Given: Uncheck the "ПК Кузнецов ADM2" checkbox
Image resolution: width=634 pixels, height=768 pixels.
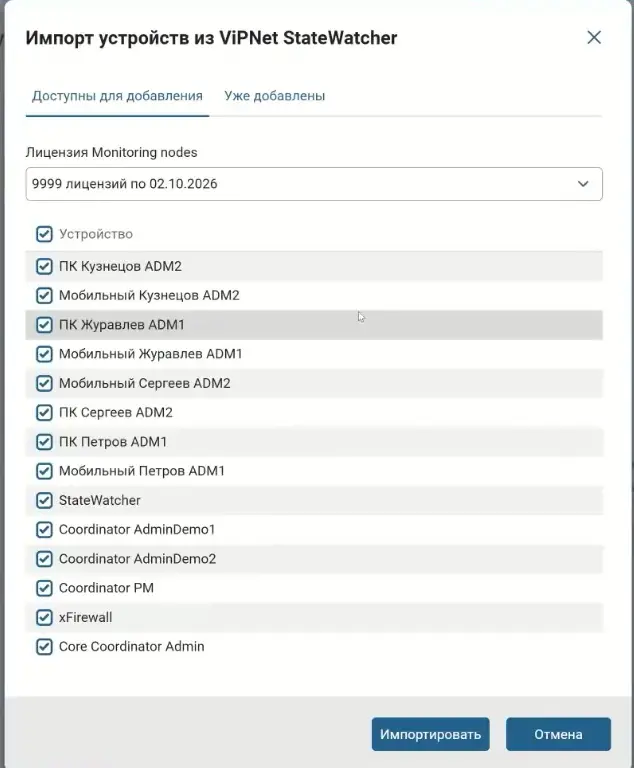Looking at the screenshot, I should (x=44, y=266).
